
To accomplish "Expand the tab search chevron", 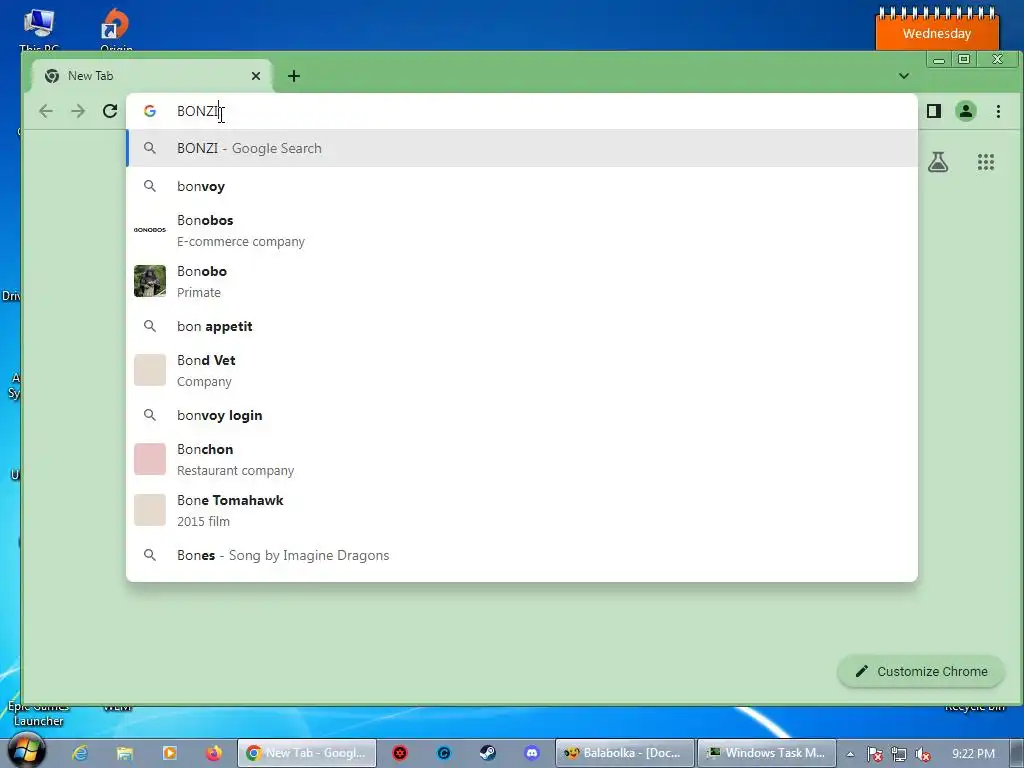I will 904,76.
